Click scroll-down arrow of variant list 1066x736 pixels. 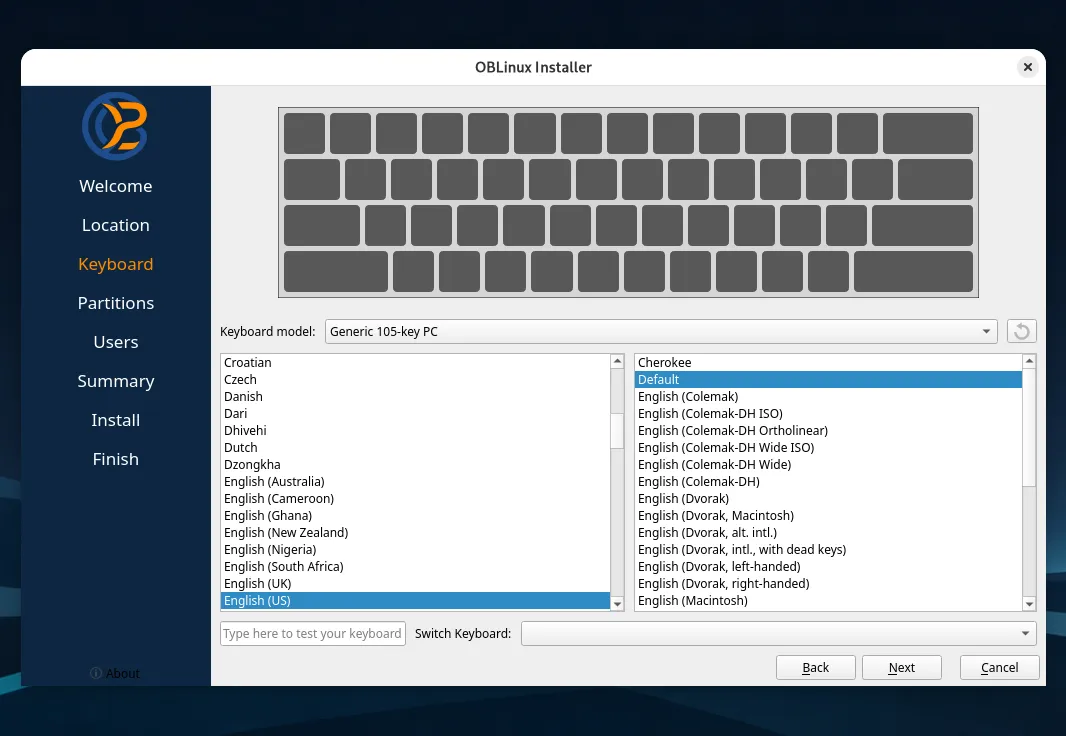1029,603
